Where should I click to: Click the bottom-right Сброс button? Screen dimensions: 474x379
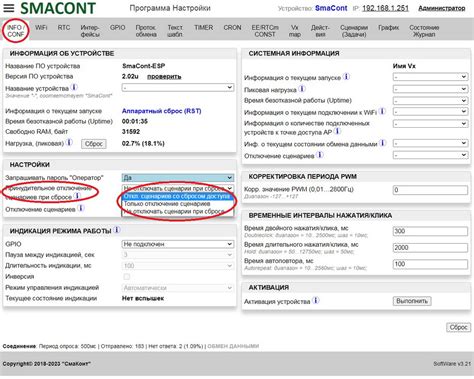click(x=458, y=327)
